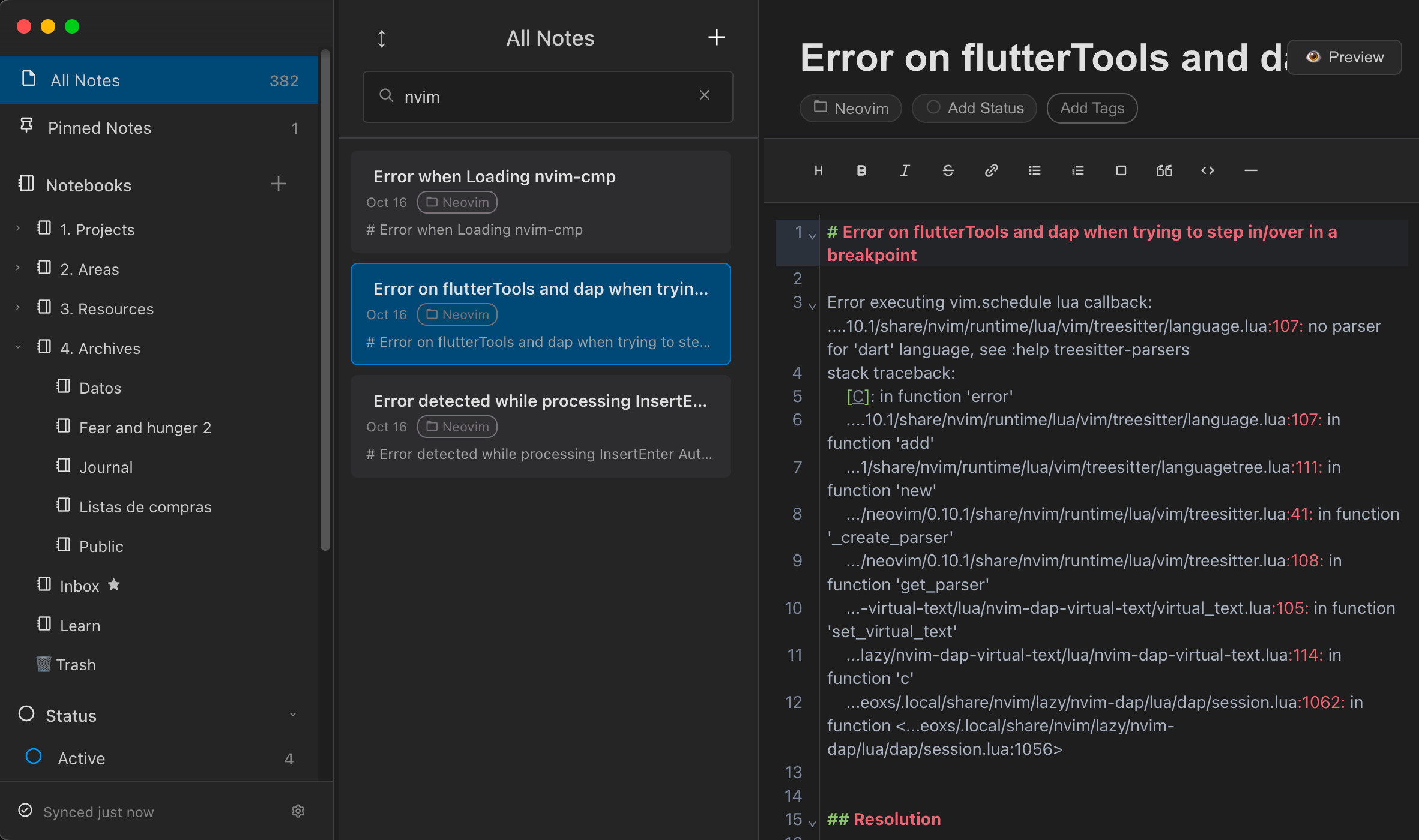This screenshot has height=840, width=1419.
Task: Change notebook via Neovim button in editor
Action: coord(851,108)
